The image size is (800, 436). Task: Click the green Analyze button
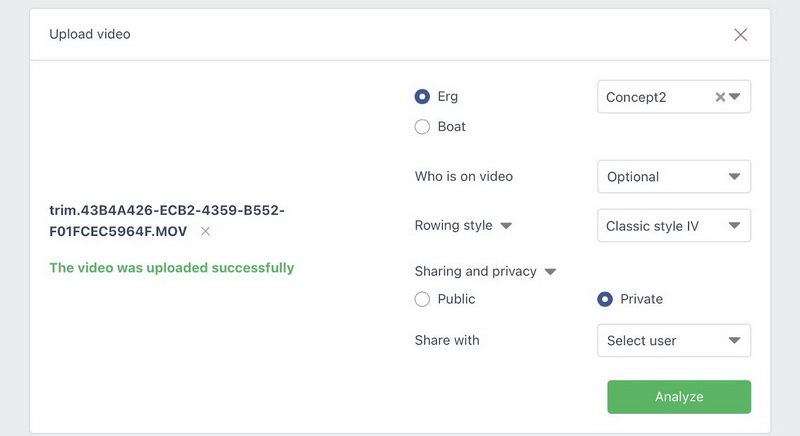679,397
